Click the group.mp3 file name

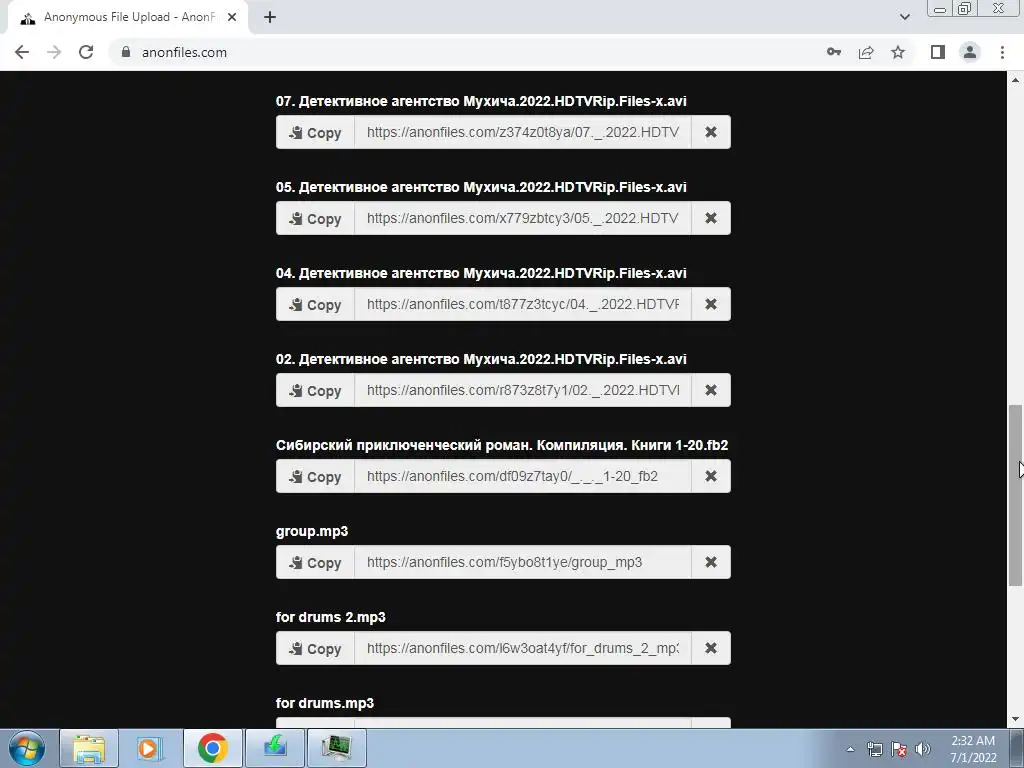click(312, 532)
